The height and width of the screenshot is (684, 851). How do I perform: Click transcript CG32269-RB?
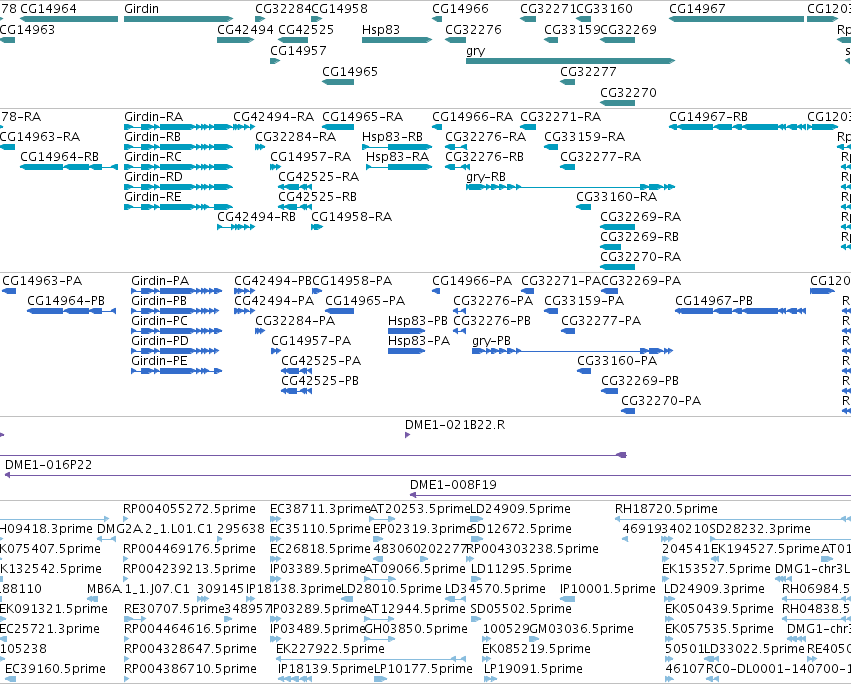coord(639,237)
